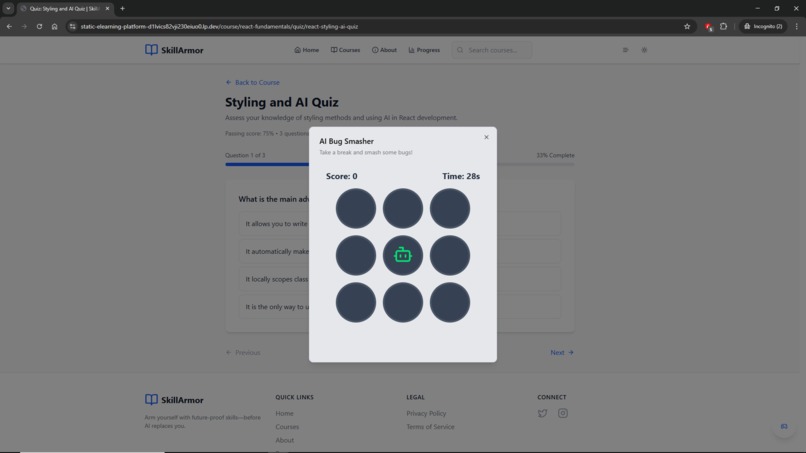This screenshot has width=806, height=453.
Task: Click the bottom-left game hole
Action: 356,302
